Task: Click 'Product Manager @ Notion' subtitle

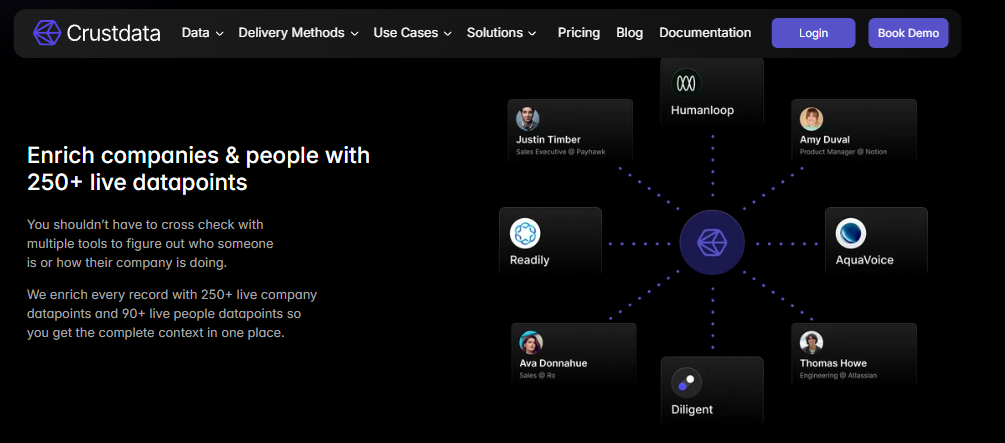Action: click(843, 152)
